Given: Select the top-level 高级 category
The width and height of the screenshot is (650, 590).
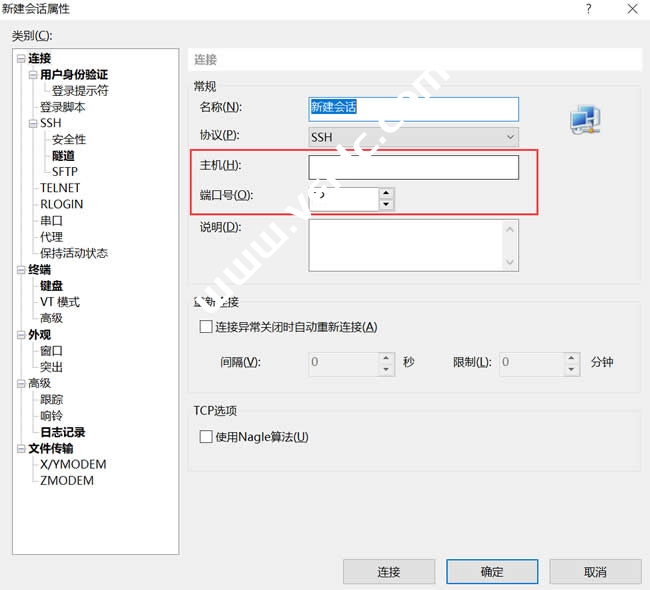Looking at the screenshot, I should click(x=39, y=384).
